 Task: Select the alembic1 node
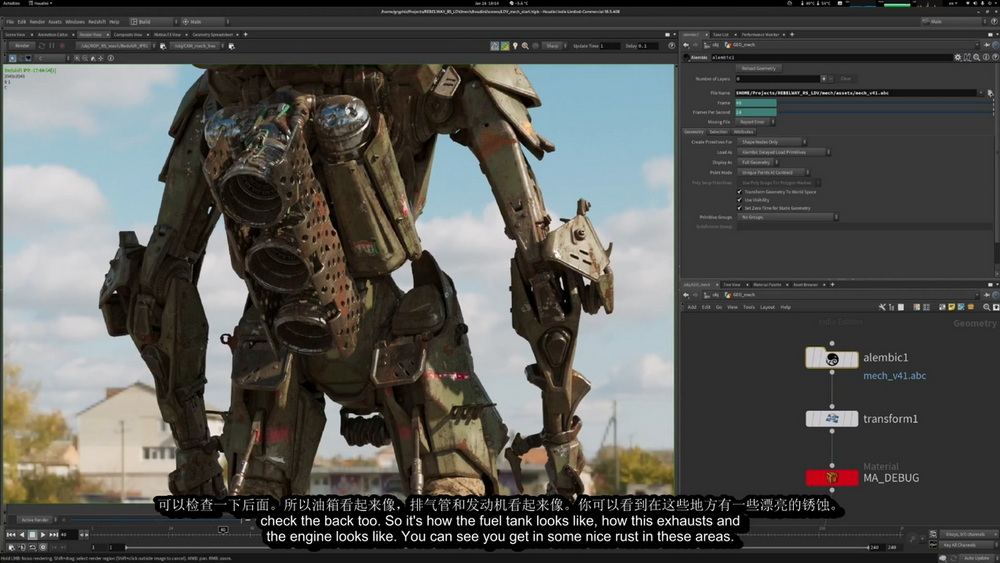832,358
